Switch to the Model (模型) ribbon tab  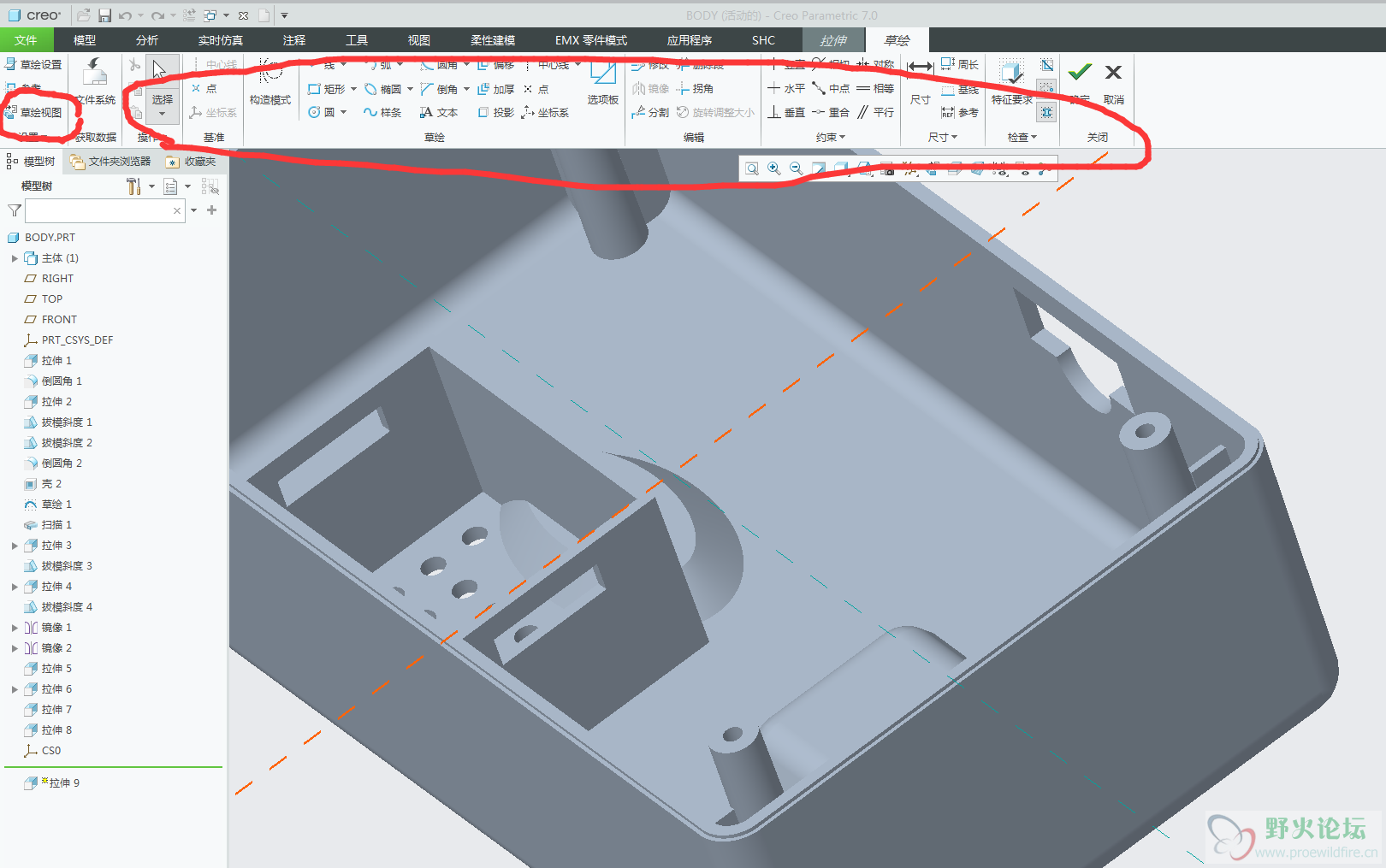point(85,40)
